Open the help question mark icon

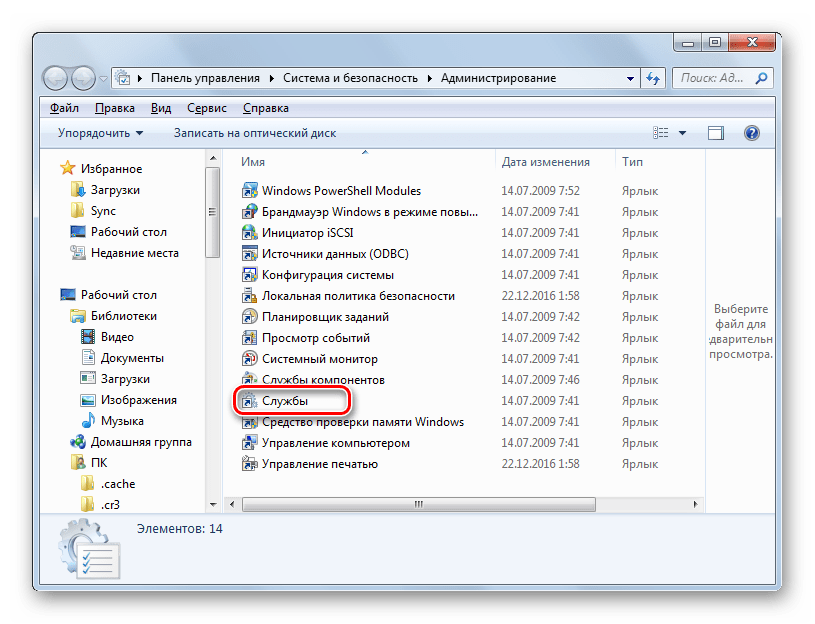(x=752, y=133)
